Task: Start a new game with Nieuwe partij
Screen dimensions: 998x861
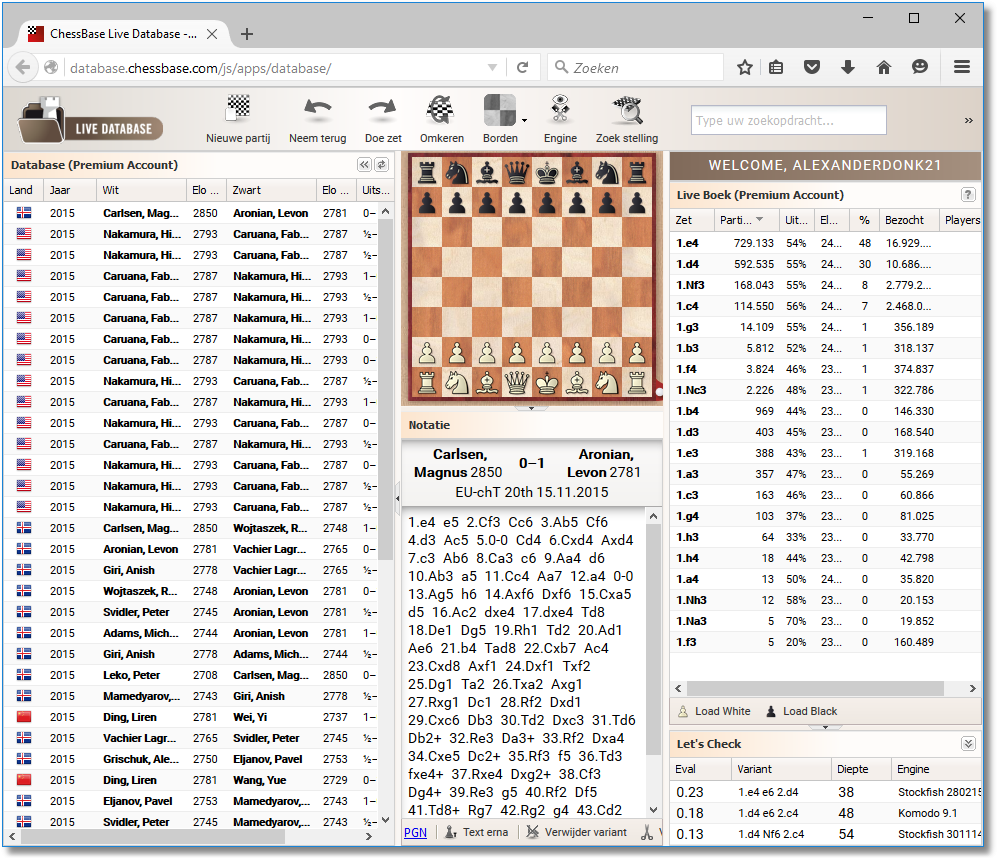Action: [x=238, y=118]
